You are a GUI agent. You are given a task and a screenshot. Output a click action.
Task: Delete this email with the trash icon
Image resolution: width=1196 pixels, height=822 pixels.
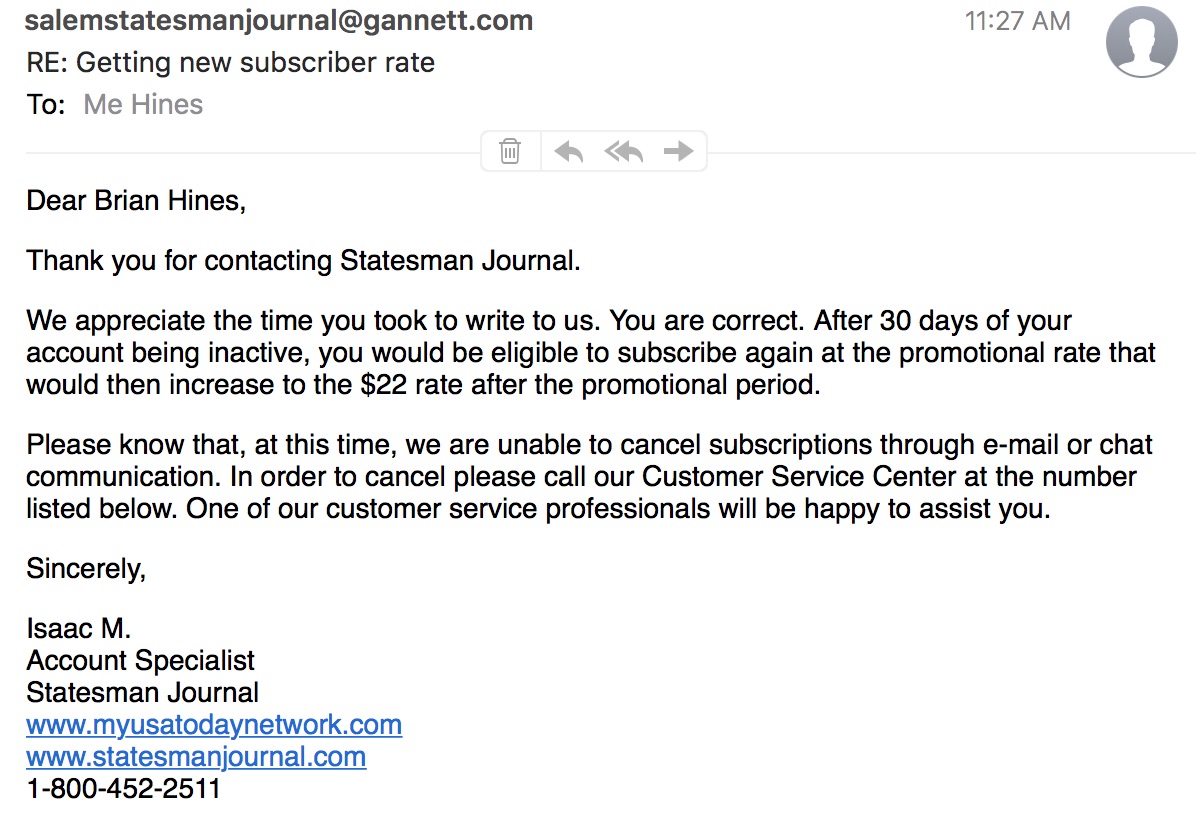click(x=510, y=151)
